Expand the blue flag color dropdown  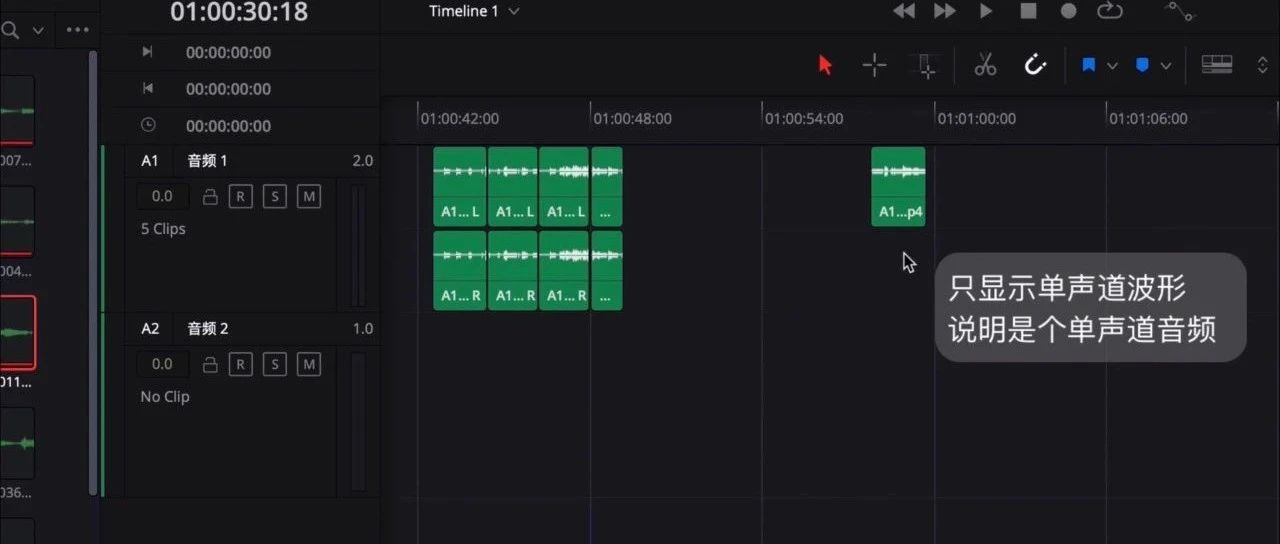pyautogui.click(x=1112, y=66)
